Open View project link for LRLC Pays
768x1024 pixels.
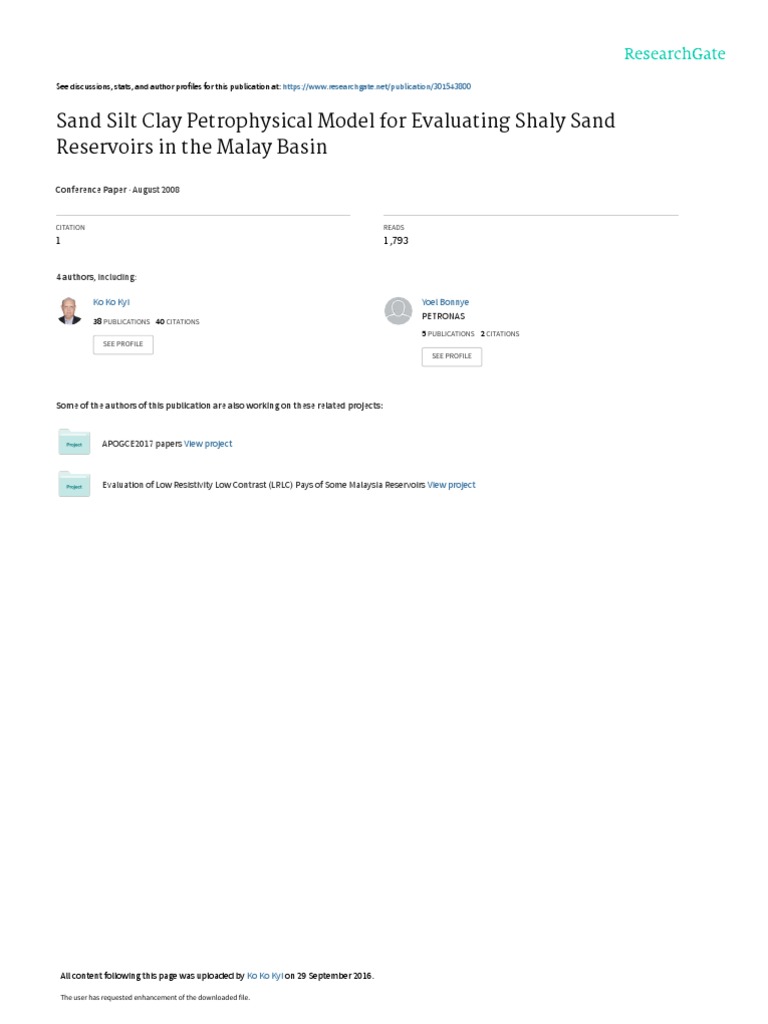pyautogui.click(x=451, y=484)
